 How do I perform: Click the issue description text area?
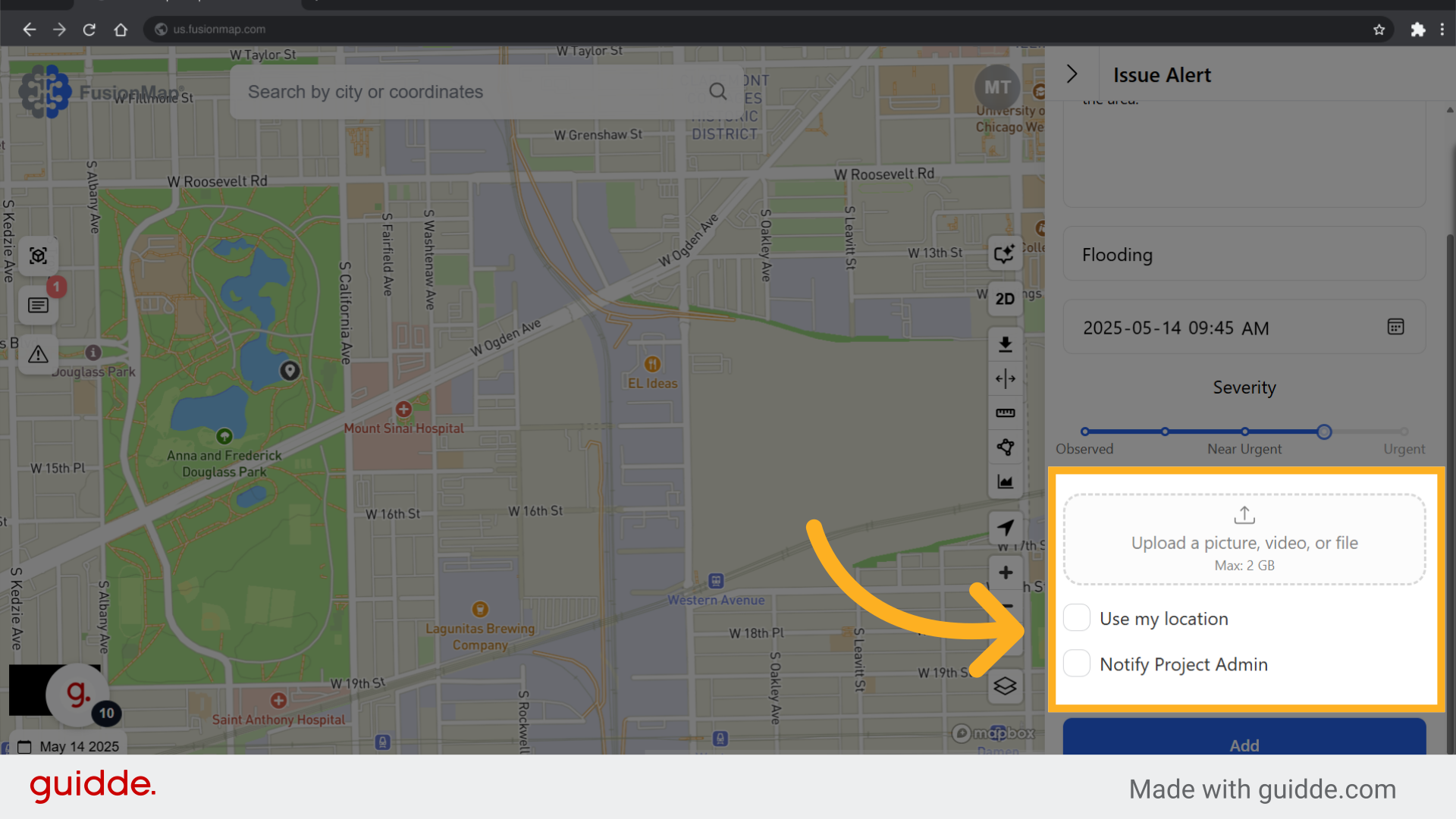[1244, 154]
